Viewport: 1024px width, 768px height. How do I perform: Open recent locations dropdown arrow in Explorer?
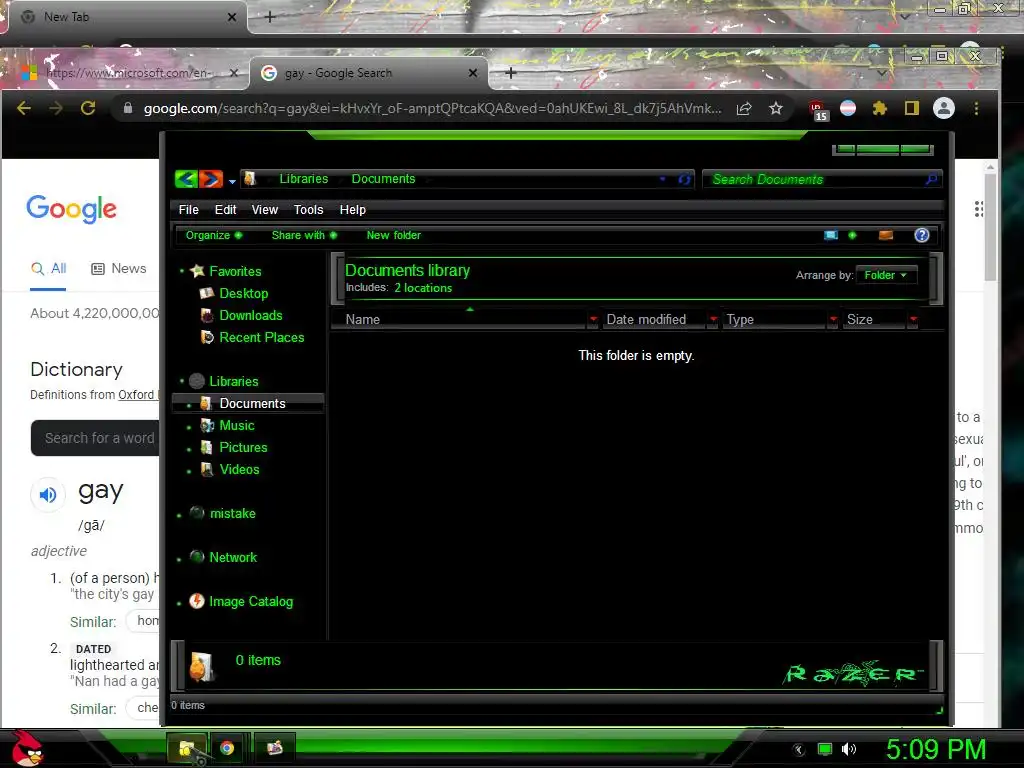(232, 181)
